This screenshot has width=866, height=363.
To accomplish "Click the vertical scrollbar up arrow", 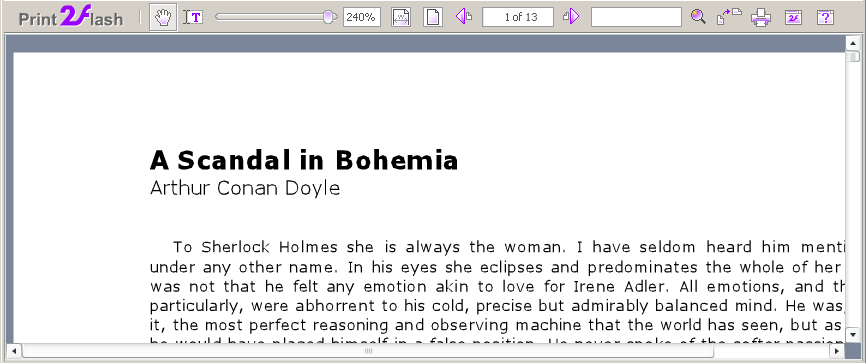I will point(853,43).
